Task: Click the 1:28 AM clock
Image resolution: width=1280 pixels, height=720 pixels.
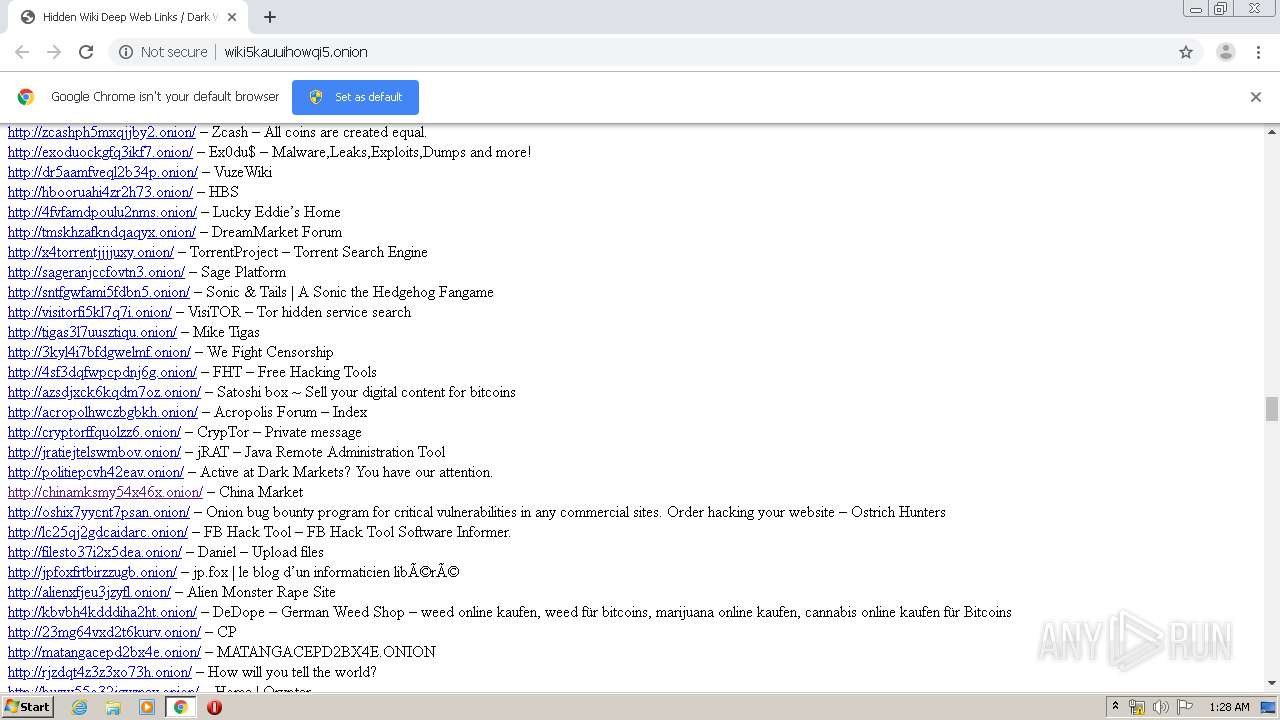Action: click(x=1229, y=707)
